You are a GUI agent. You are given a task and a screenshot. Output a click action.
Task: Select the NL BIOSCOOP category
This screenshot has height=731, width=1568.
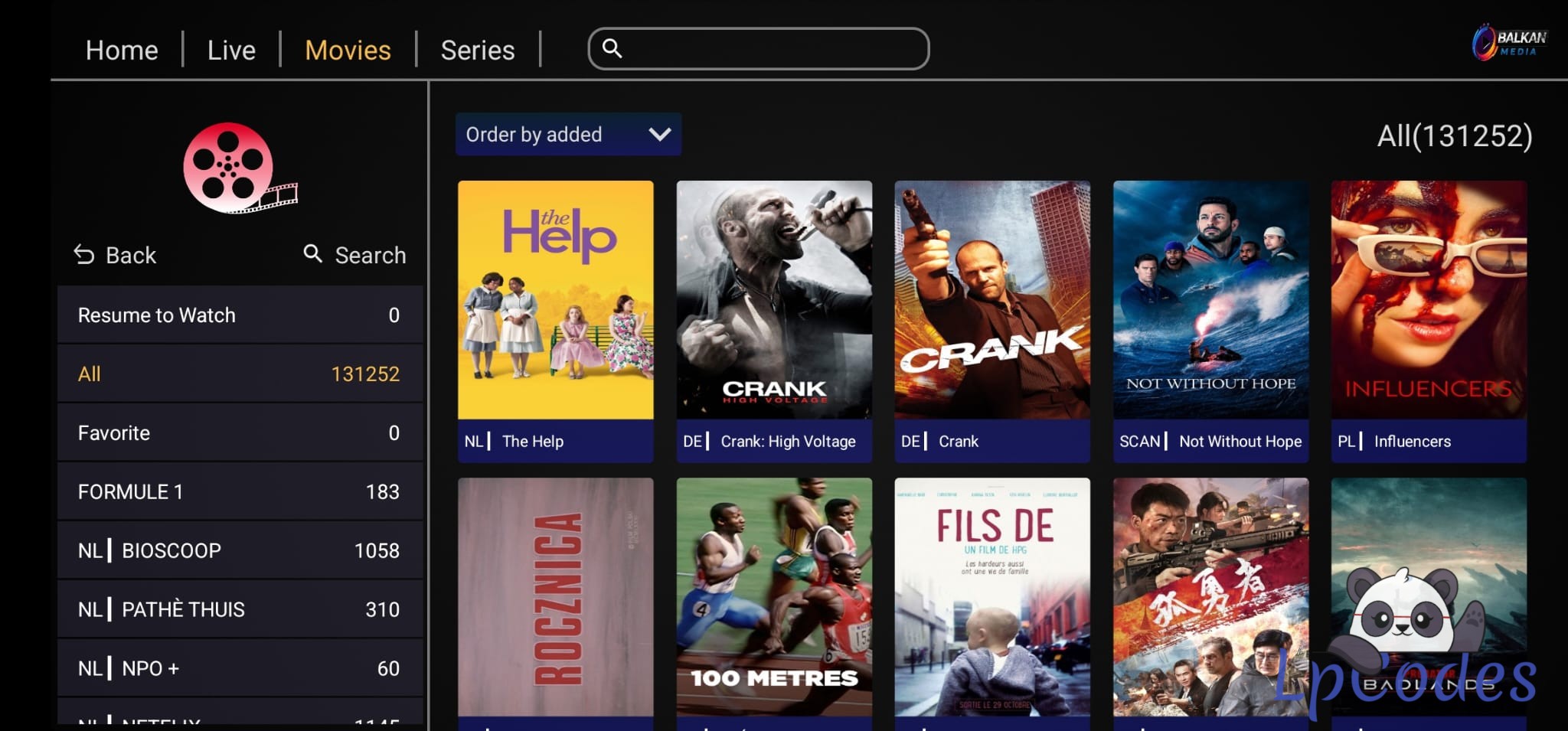240,550
